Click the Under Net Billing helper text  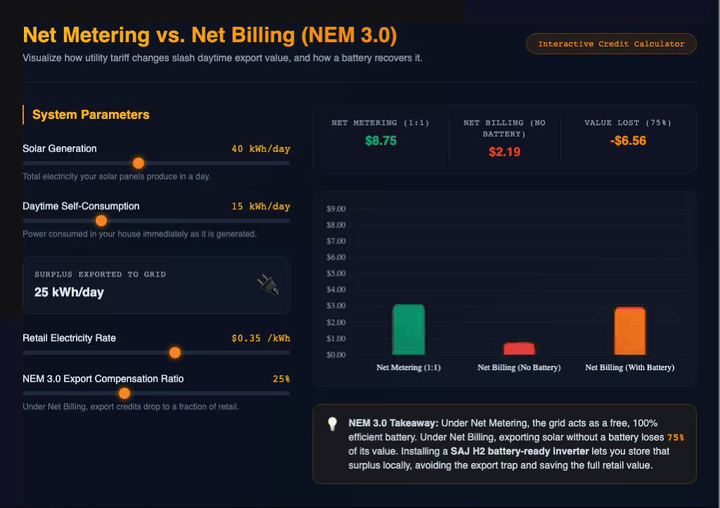coord(130,407)
